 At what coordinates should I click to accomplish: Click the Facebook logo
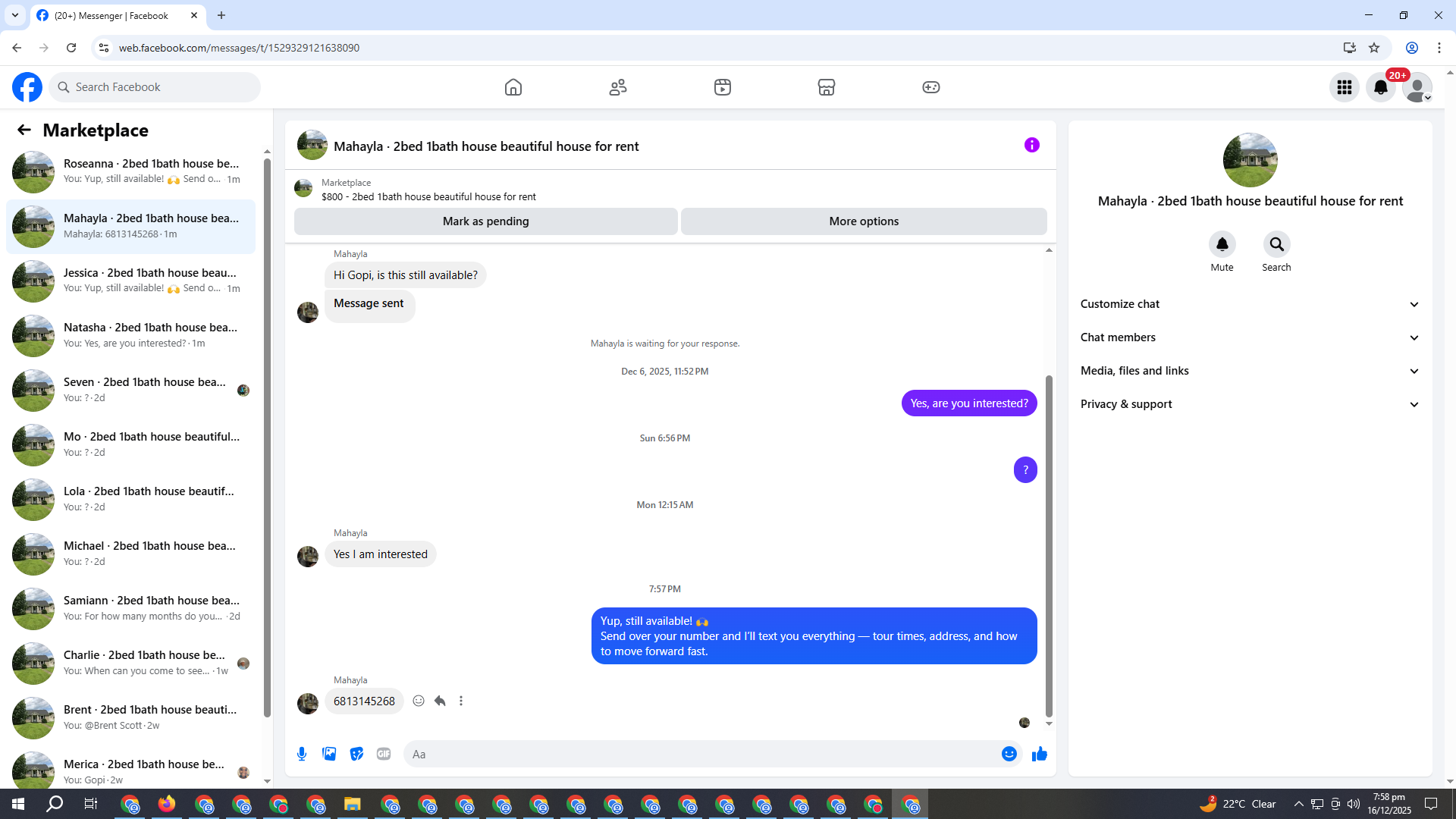27,87
